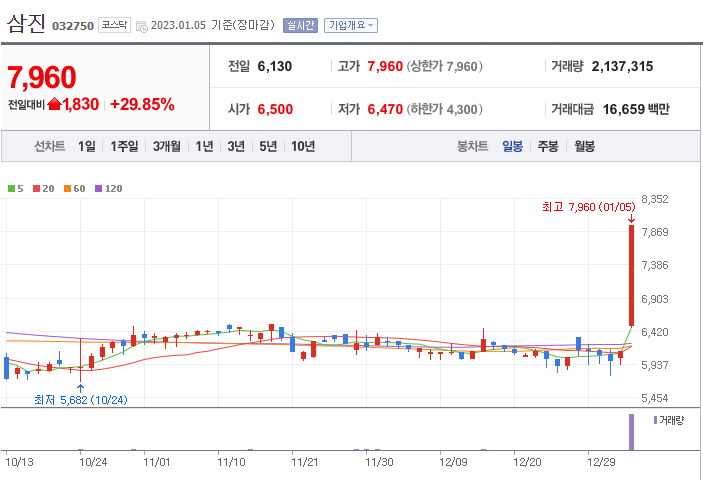This screenshot has height=480, width=703.
Task: Click the 상한가 7,960 upper limit text
Action: tap(444, 66)
